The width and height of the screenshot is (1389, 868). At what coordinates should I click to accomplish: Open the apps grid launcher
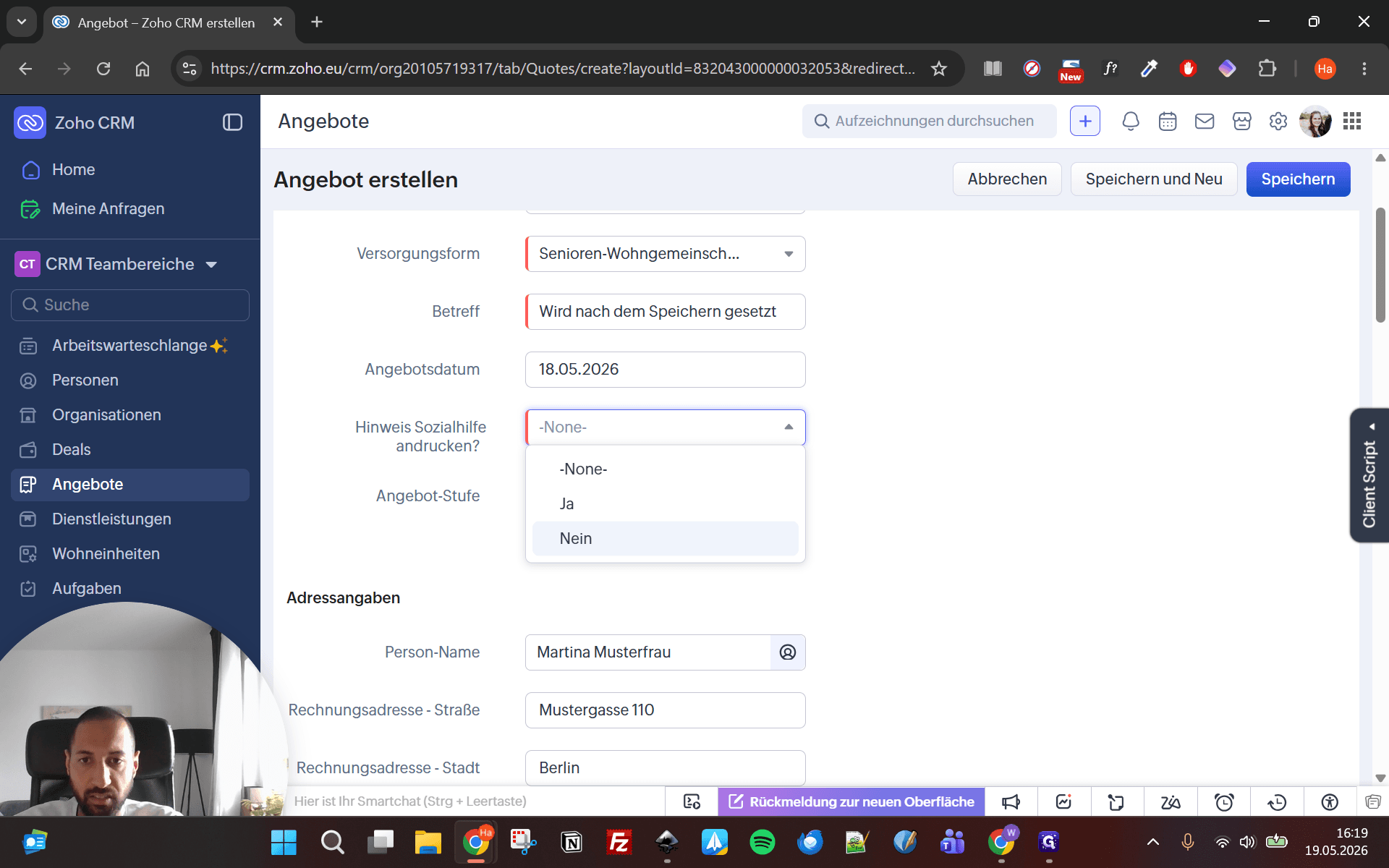1352,122
